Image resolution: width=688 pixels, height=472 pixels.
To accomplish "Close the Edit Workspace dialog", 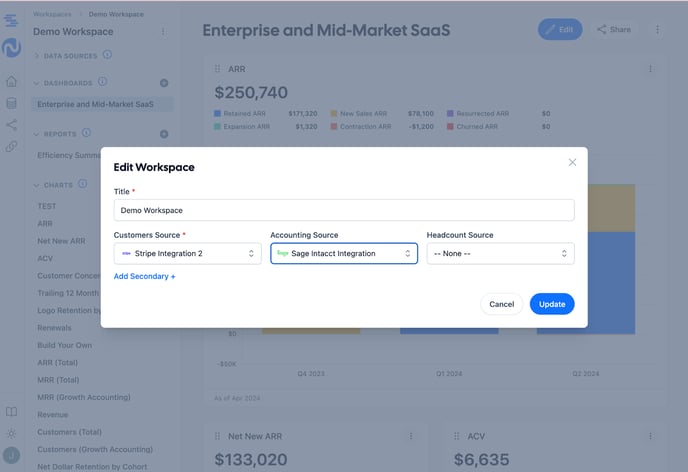I will coord(572,162).
